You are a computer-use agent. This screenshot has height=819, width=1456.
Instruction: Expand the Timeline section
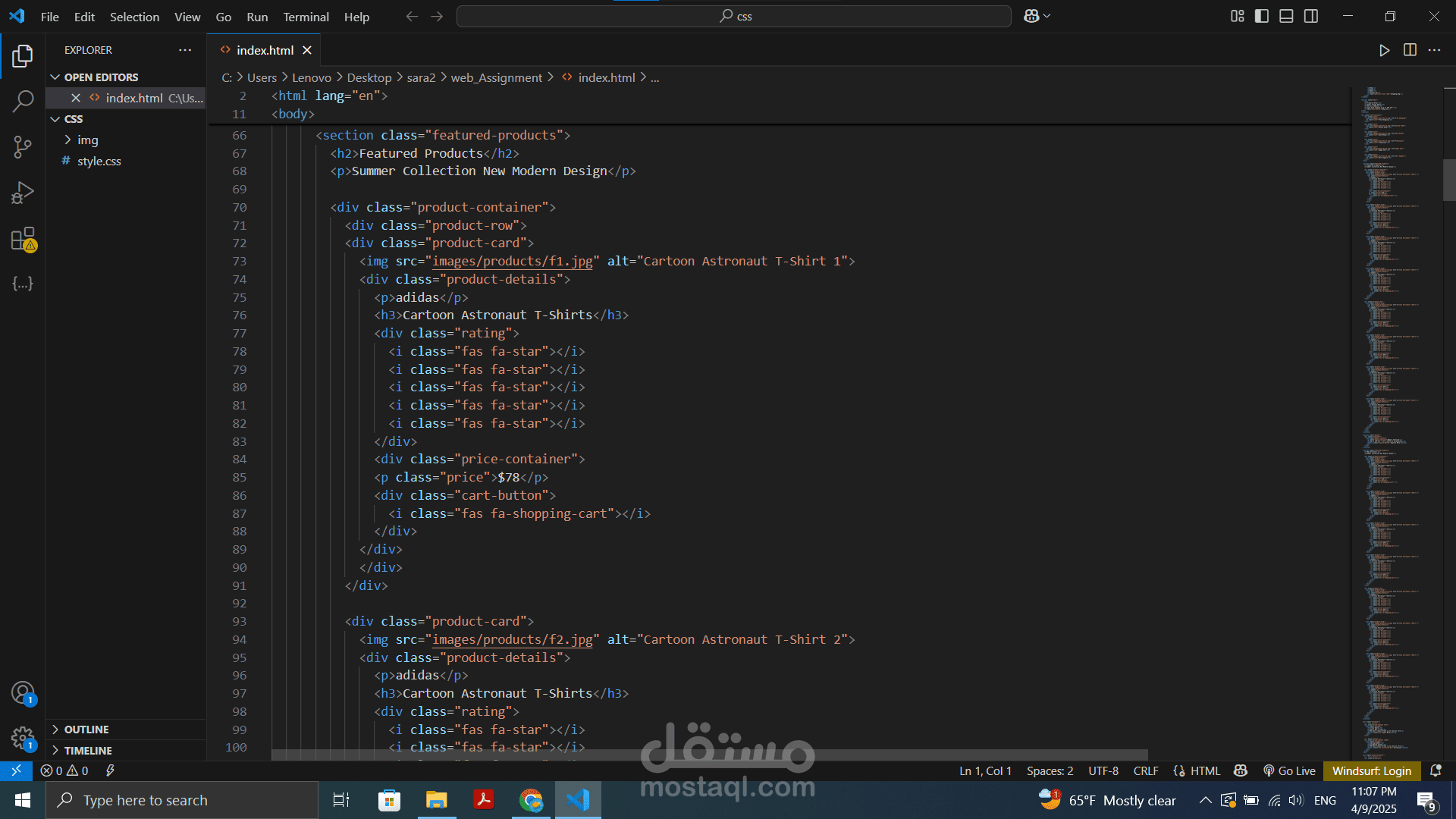(x=125, y=751)
